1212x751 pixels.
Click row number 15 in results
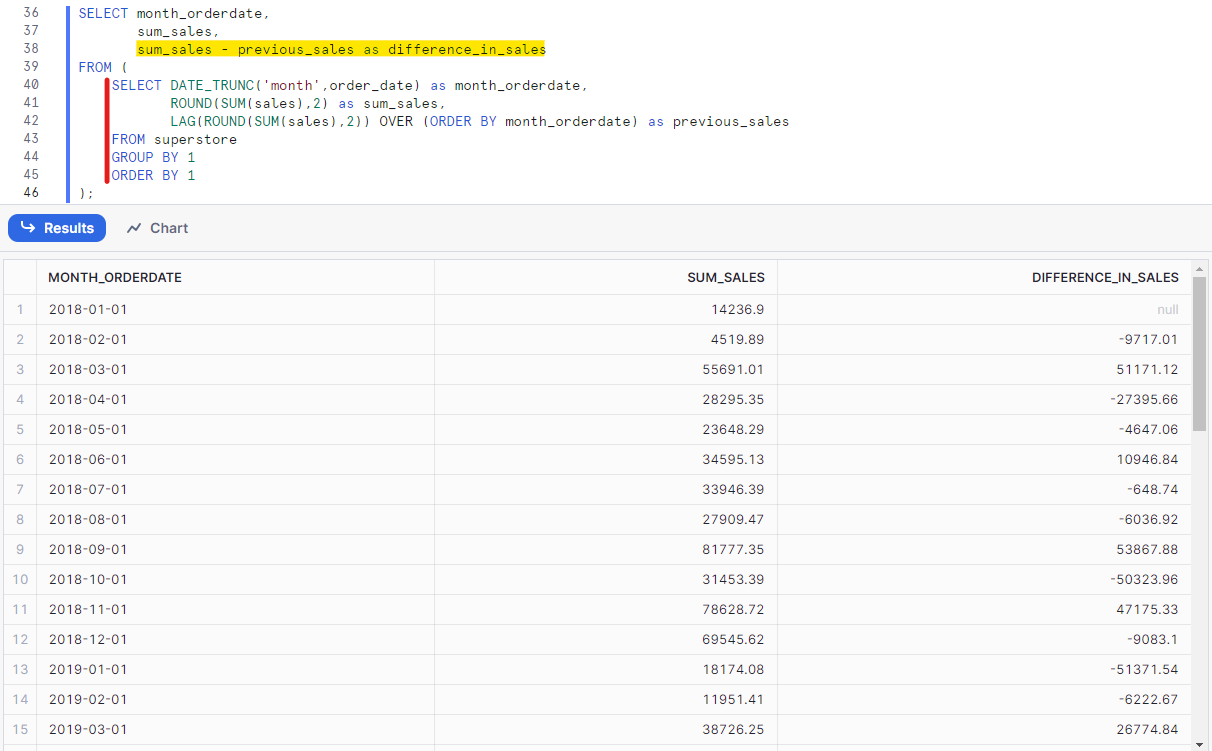19,729
